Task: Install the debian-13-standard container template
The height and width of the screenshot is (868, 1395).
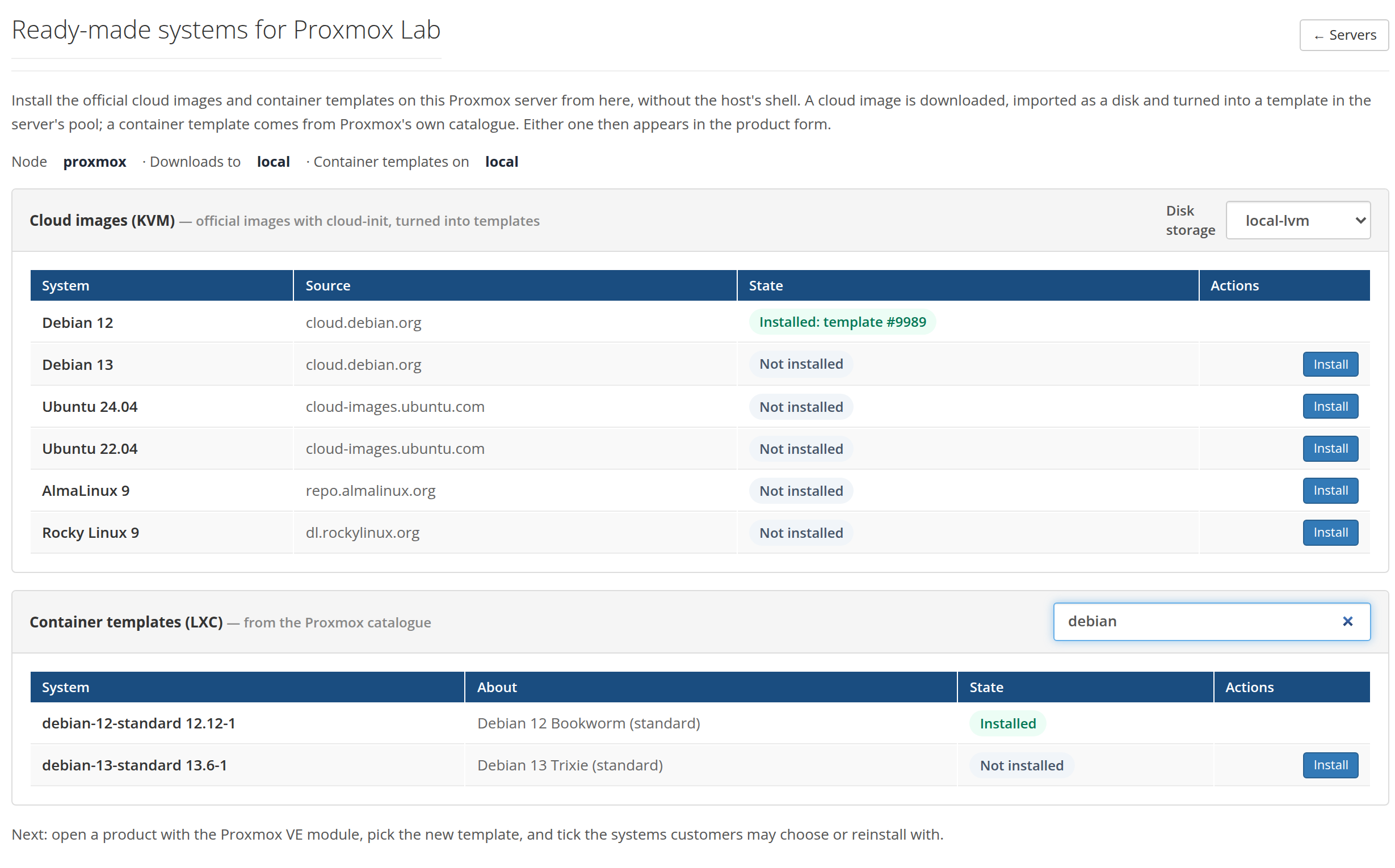Action: 1330,765
